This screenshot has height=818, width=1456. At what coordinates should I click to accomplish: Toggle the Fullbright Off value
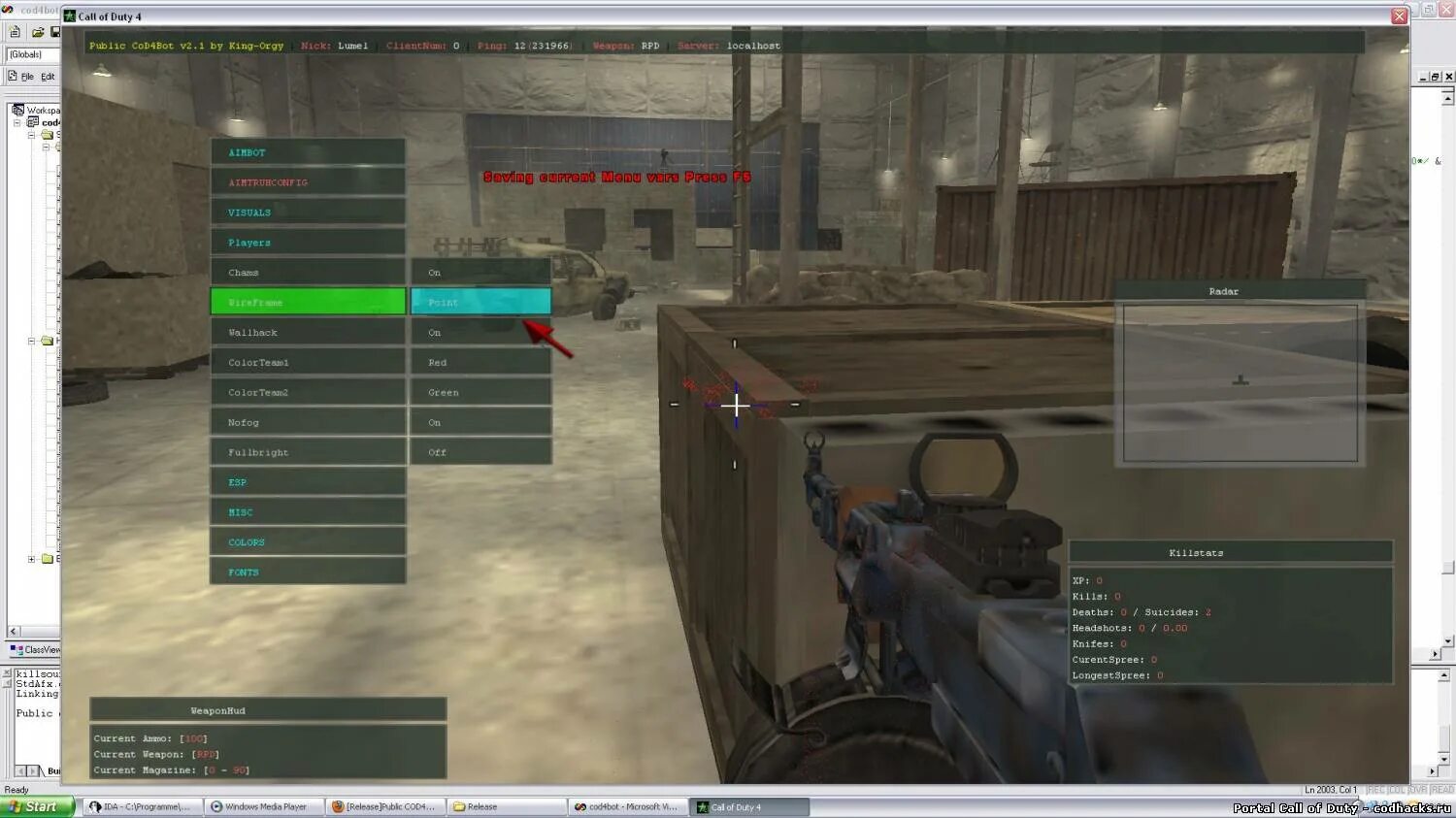point(480,452)
